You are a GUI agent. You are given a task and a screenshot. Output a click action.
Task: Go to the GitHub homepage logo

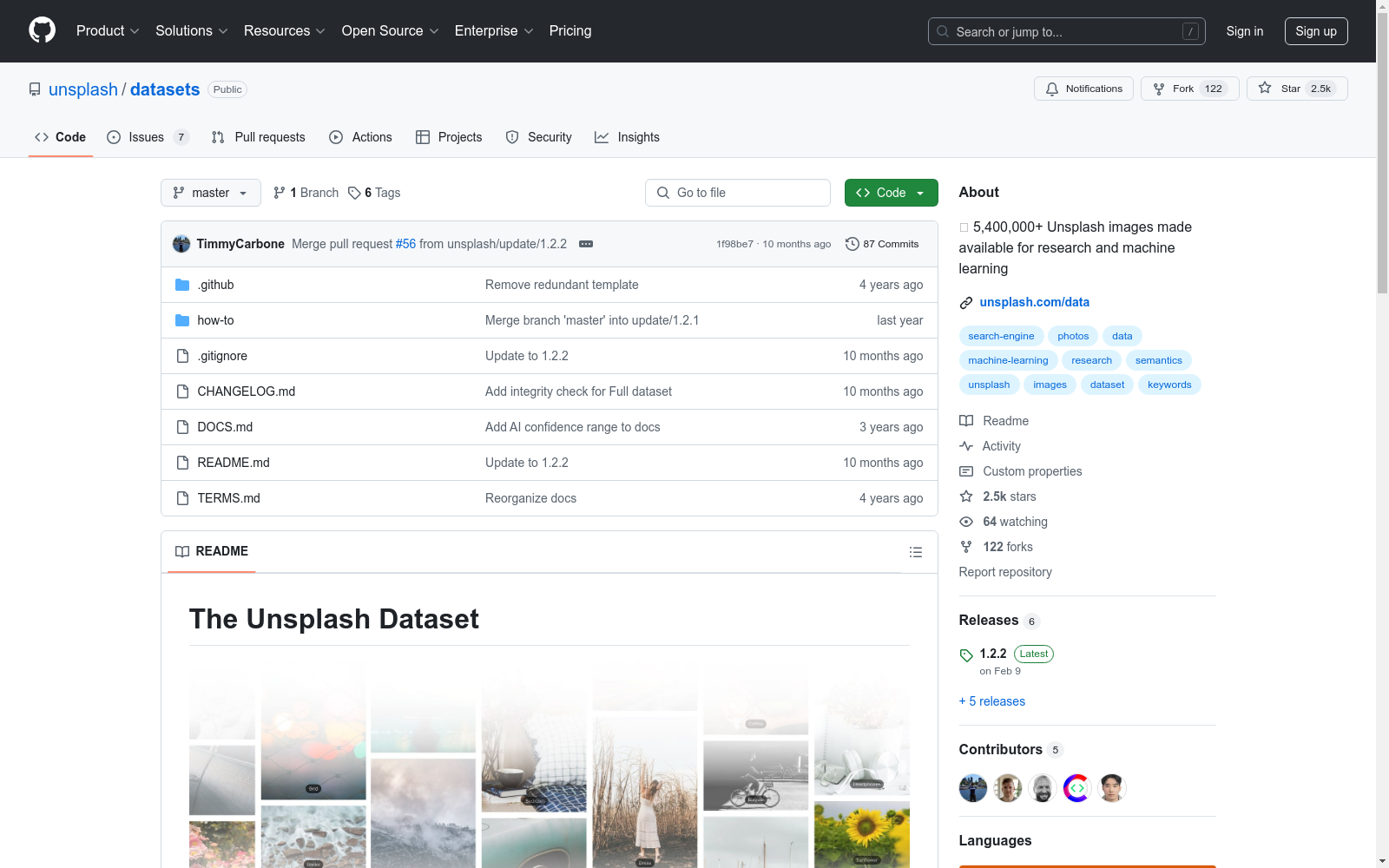42,30
